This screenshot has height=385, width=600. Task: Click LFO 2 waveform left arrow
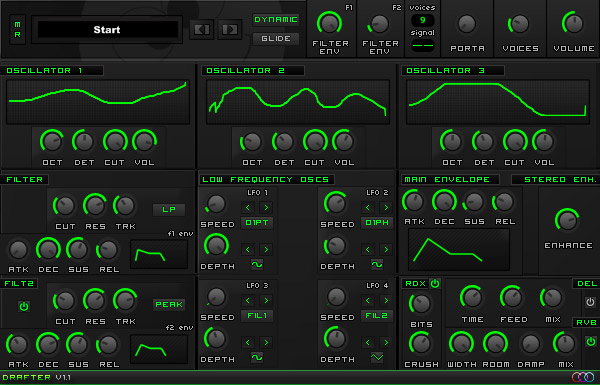[x=368, y=250]
